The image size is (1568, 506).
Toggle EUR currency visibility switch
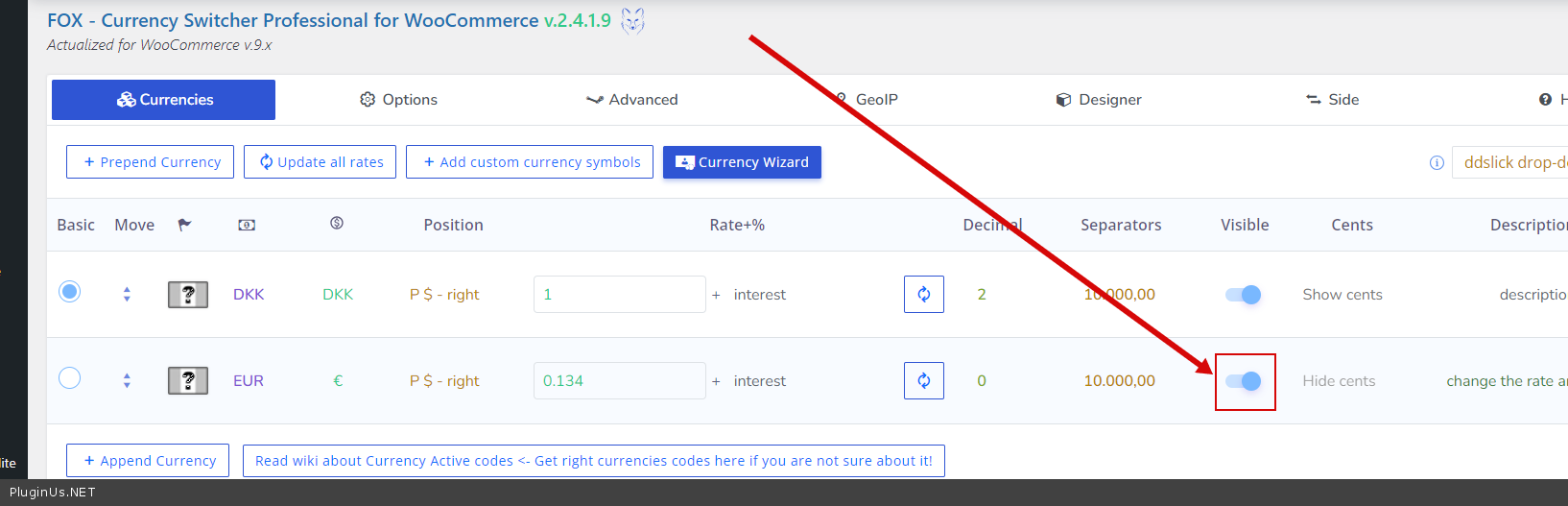1244,381
